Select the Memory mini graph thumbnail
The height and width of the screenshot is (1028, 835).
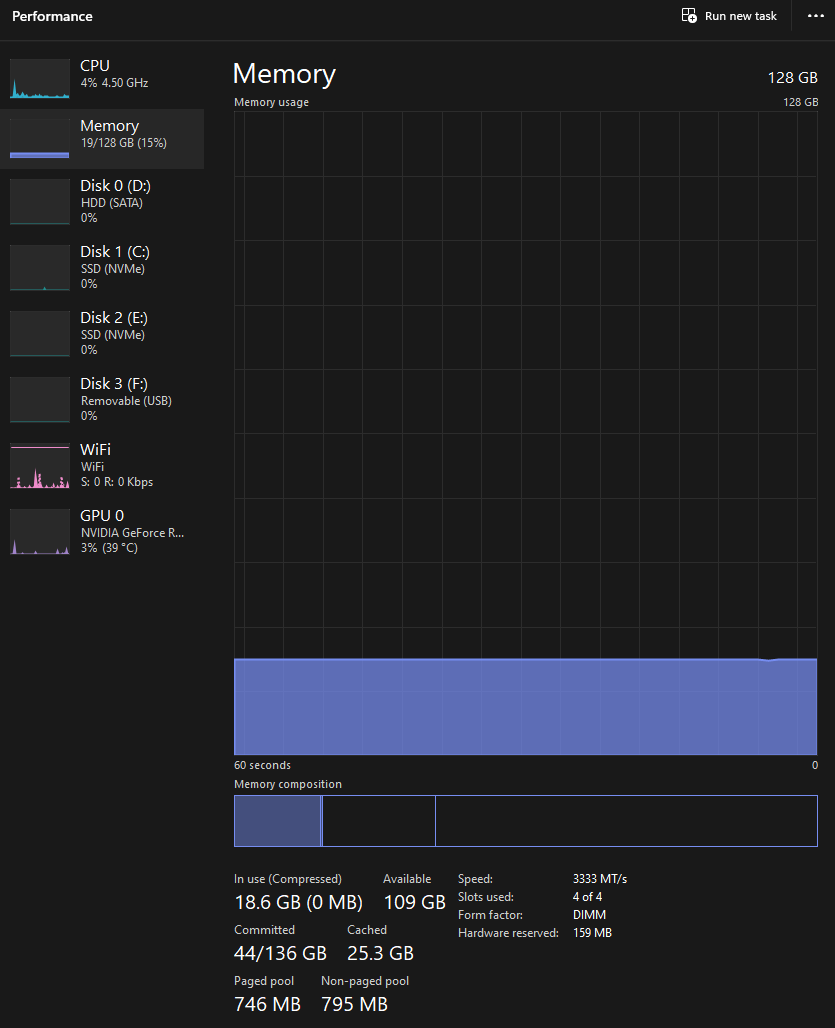[x=40, y=138]
